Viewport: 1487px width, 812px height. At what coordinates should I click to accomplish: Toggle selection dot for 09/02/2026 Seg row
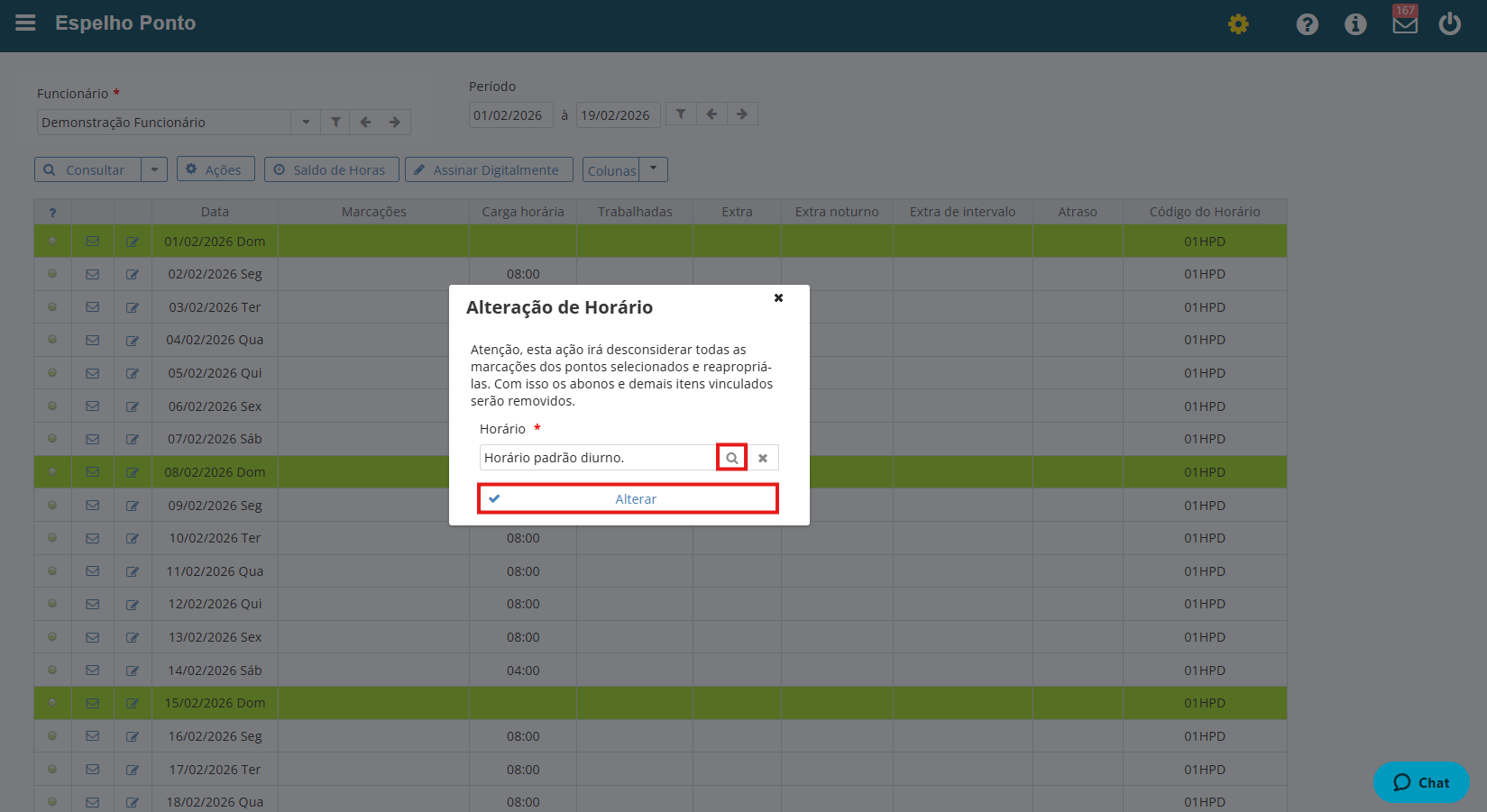coord(52,505)
